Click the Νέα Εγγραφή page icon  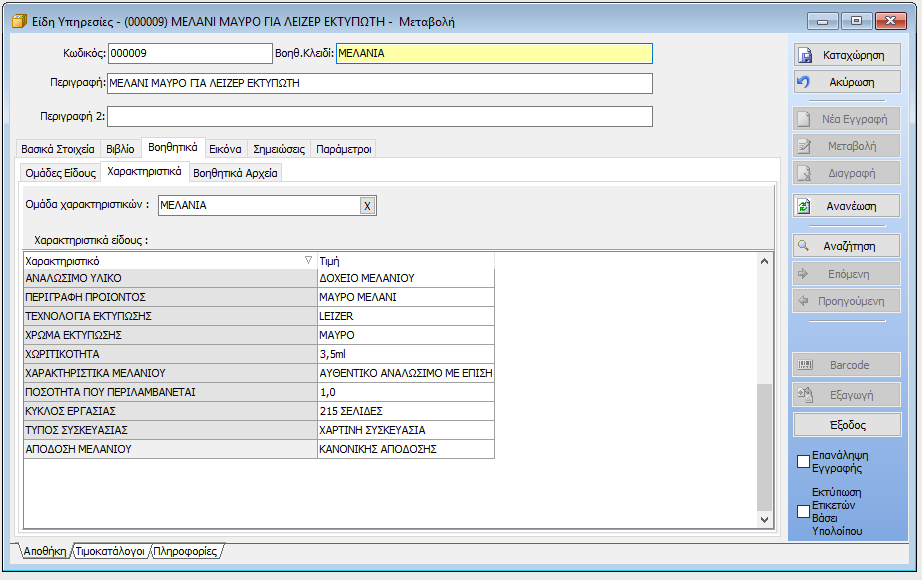803,119
